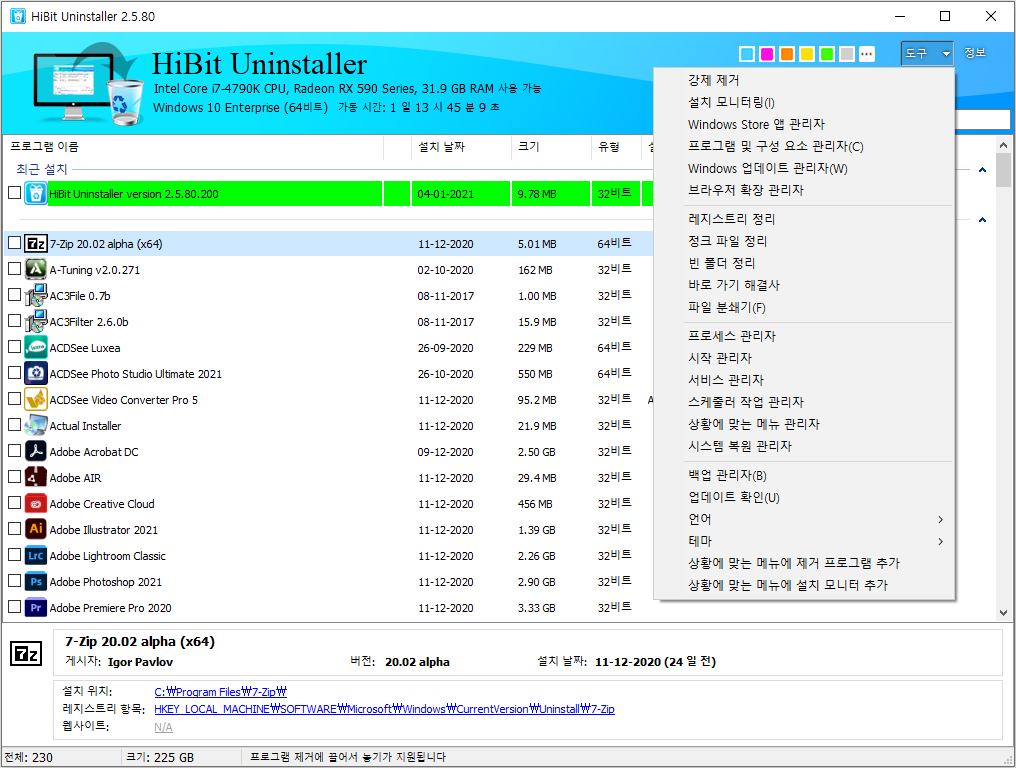Click the ACDSee Video Converter Pro icon
The image size is (1016, 768).
pos(36,399)
